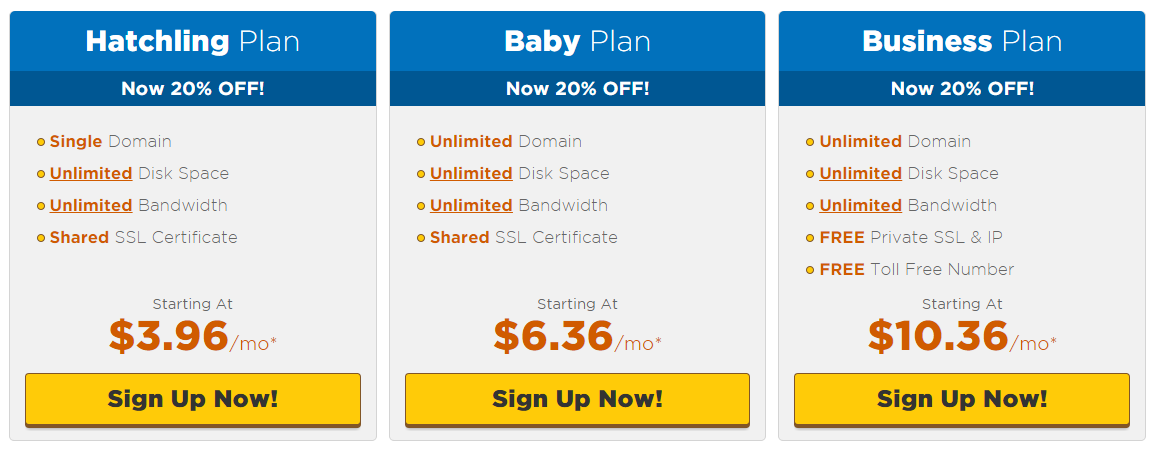Click the Business Plan header title
1157x455 pixels.
961,41
